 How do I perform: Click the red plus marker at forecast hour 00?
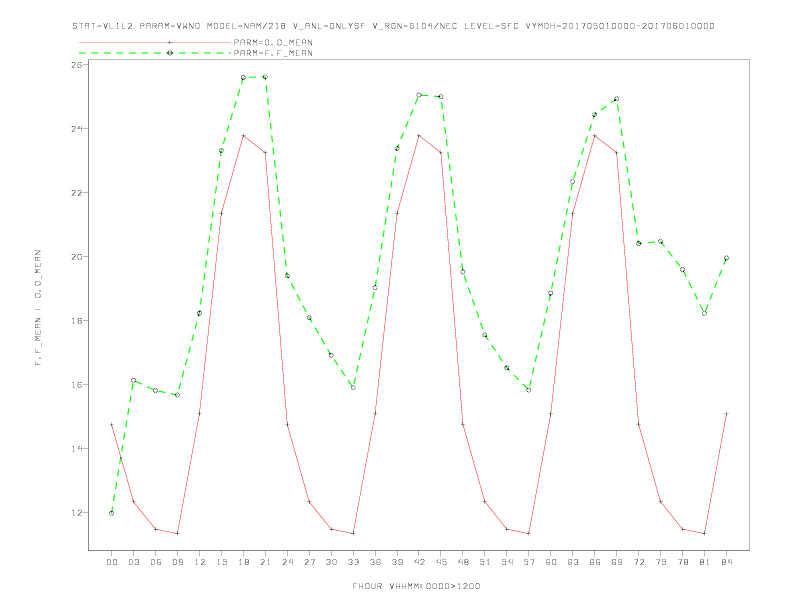112,425
